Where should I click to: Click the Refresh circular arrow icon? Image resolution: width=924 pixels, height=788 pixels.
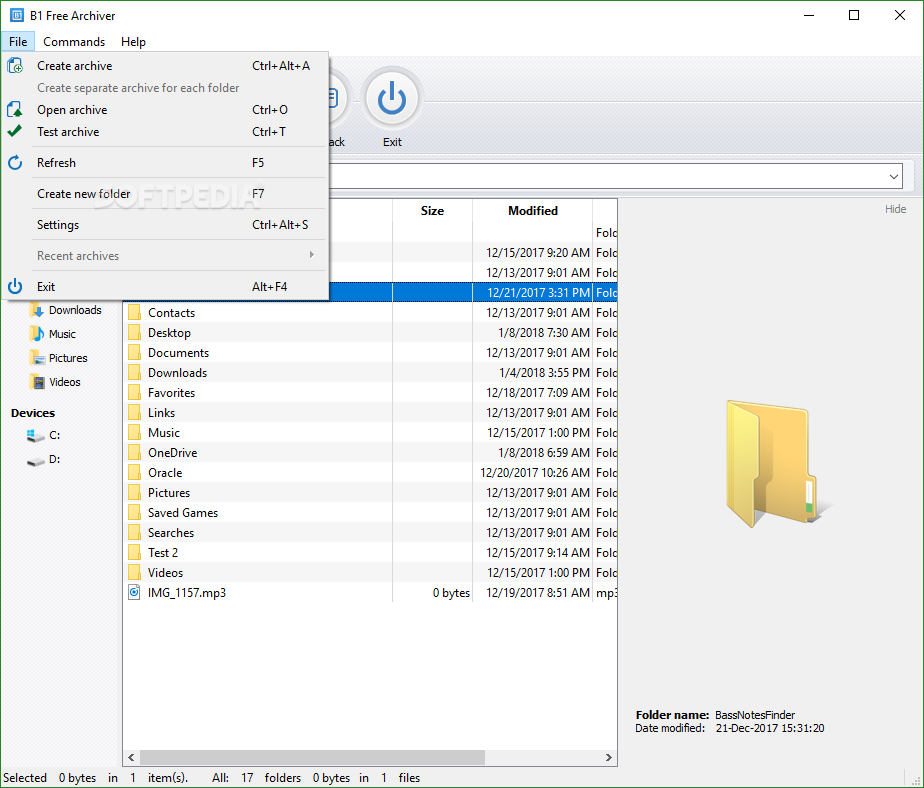(15, 163)
